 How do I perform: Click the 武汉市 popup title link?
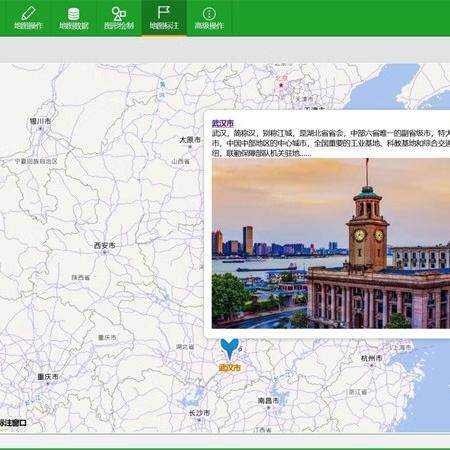[x=223, y=124]
